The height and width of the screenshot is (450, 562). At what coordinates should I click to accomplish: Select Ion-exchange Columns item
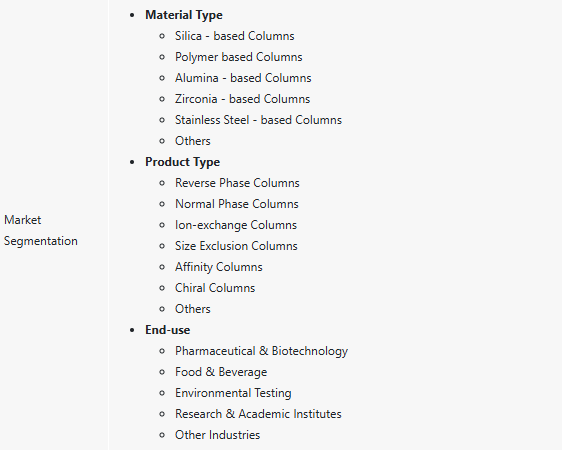236,225
